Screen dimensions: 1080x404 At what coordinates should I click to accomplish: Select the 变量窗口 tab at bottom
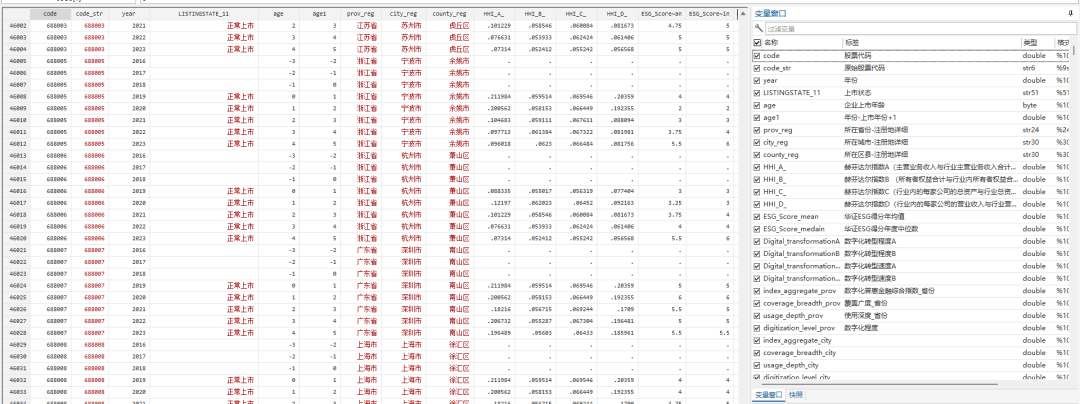tap(768, 395)
